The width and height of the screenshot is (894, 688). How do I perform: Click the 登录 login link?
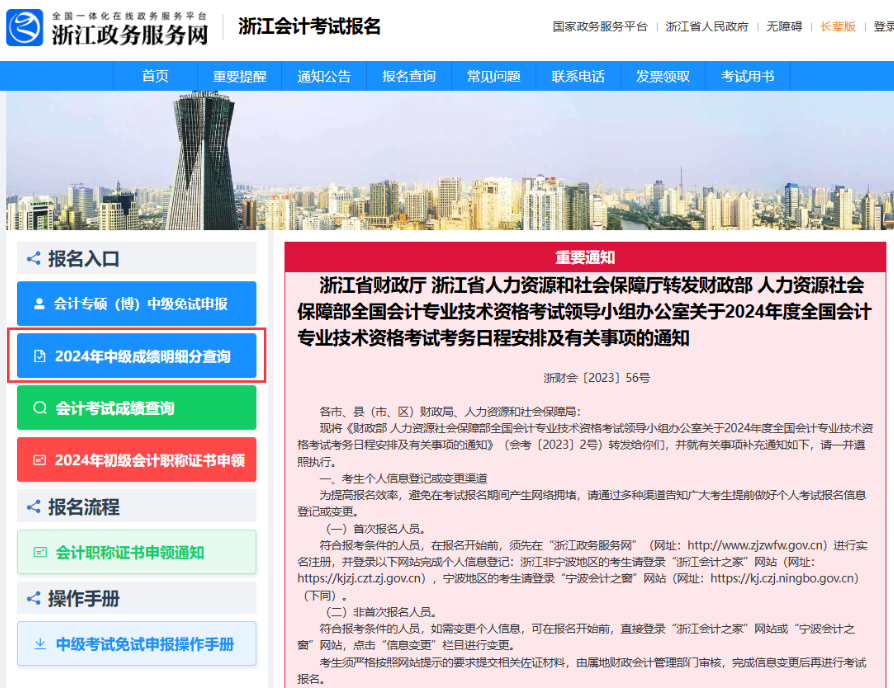(x=884, y=26)
